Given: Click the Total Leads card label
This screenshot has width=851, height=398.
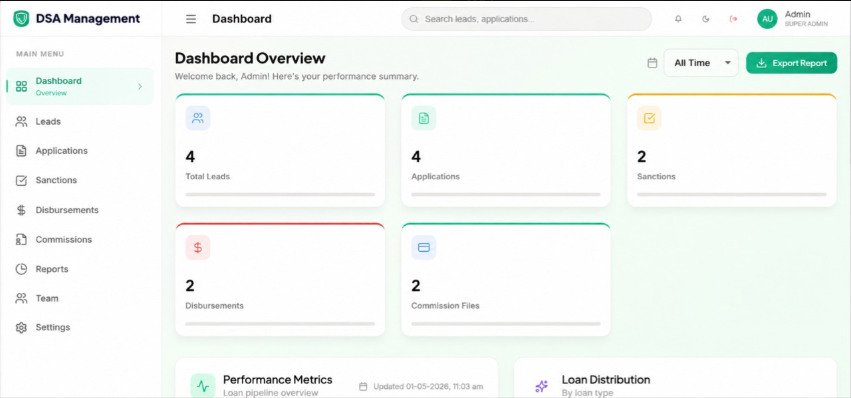Looking at the screenshot, I should pos(207,176).
